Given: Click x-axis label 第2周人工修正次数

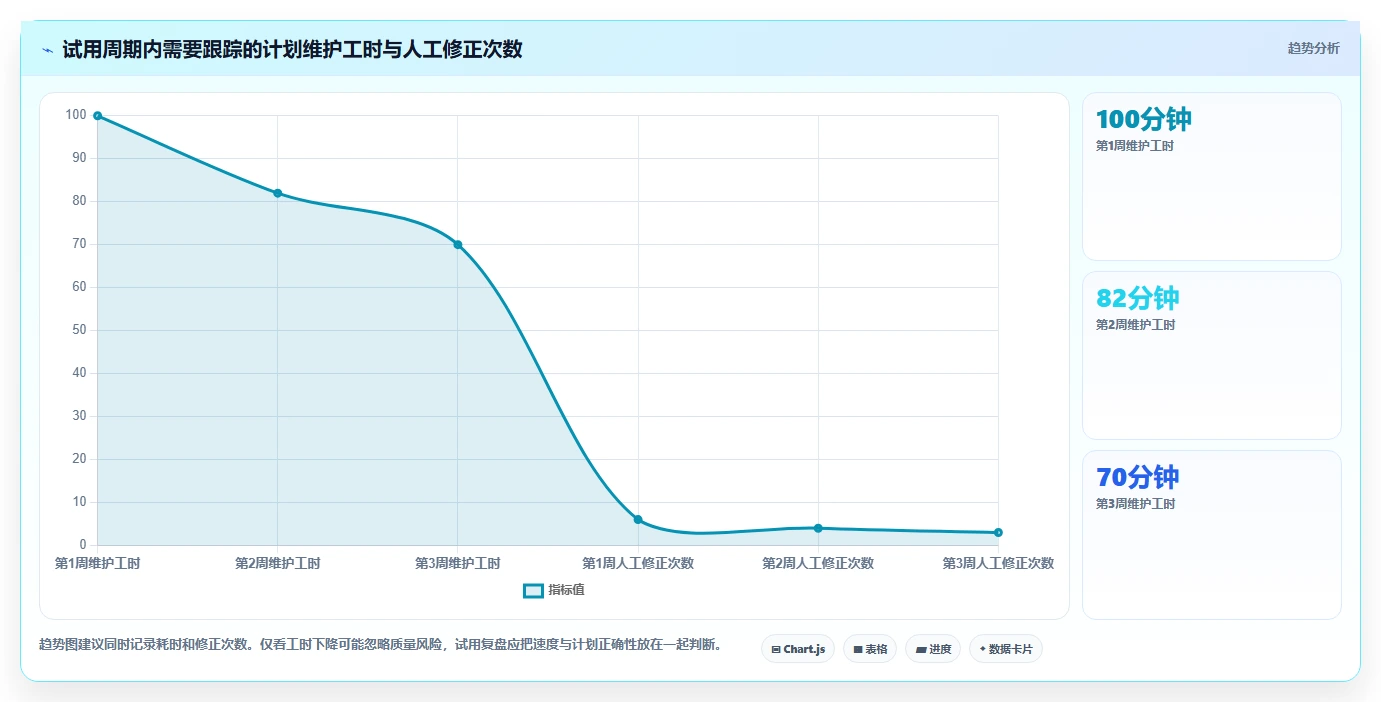Looking at the screenshot, I should click(818, 564).
